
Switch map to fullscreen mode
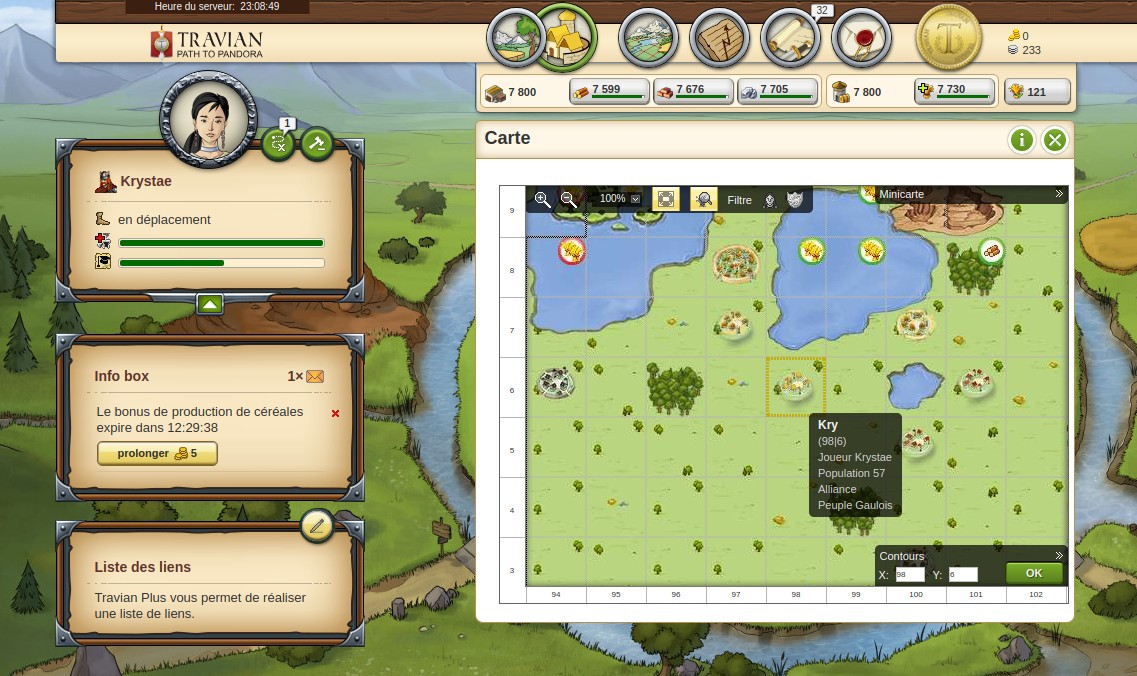666,199
